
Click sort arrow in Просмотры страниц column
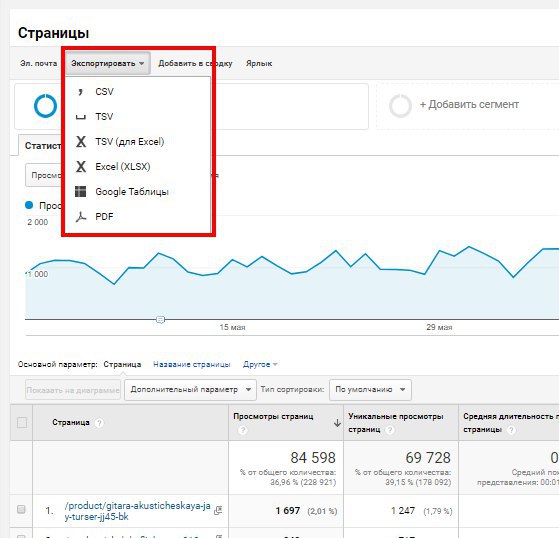tap(337, 423)
